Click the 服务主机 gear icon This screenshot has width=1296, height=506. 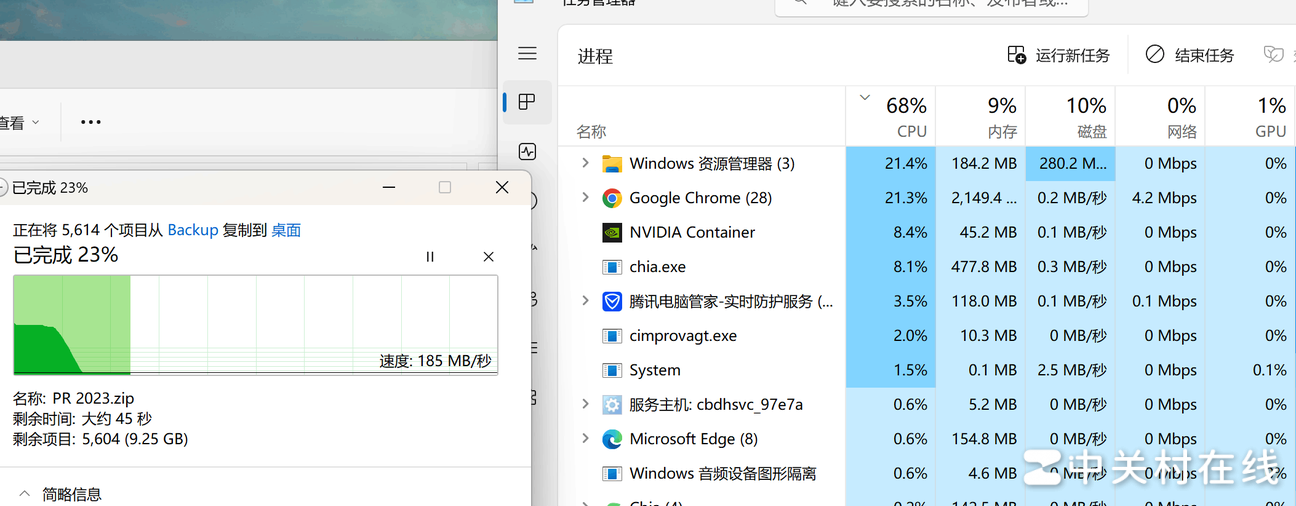click(x=612, y=405)
